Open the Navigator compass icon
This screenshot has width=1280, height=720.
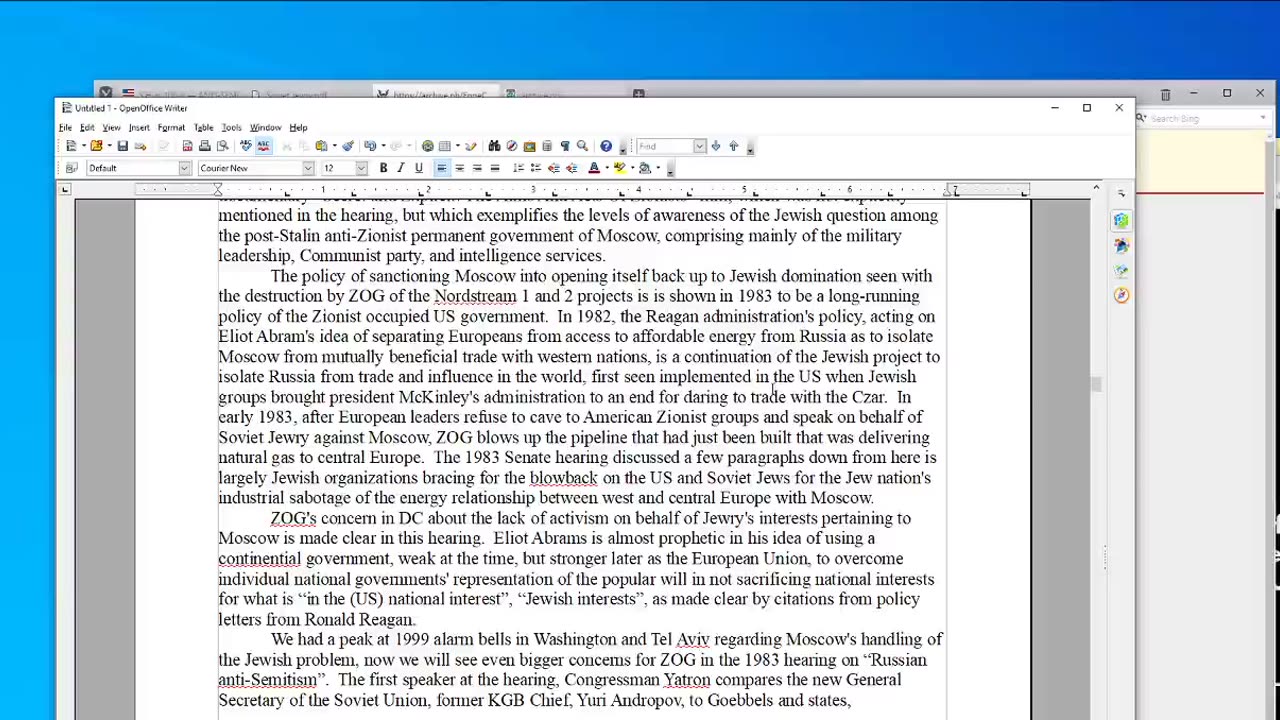512,146
